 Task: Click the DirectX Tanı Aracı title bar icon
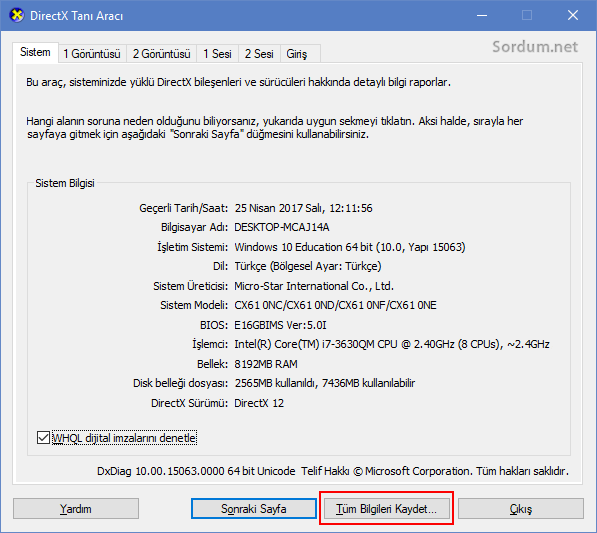coord(16,16)
